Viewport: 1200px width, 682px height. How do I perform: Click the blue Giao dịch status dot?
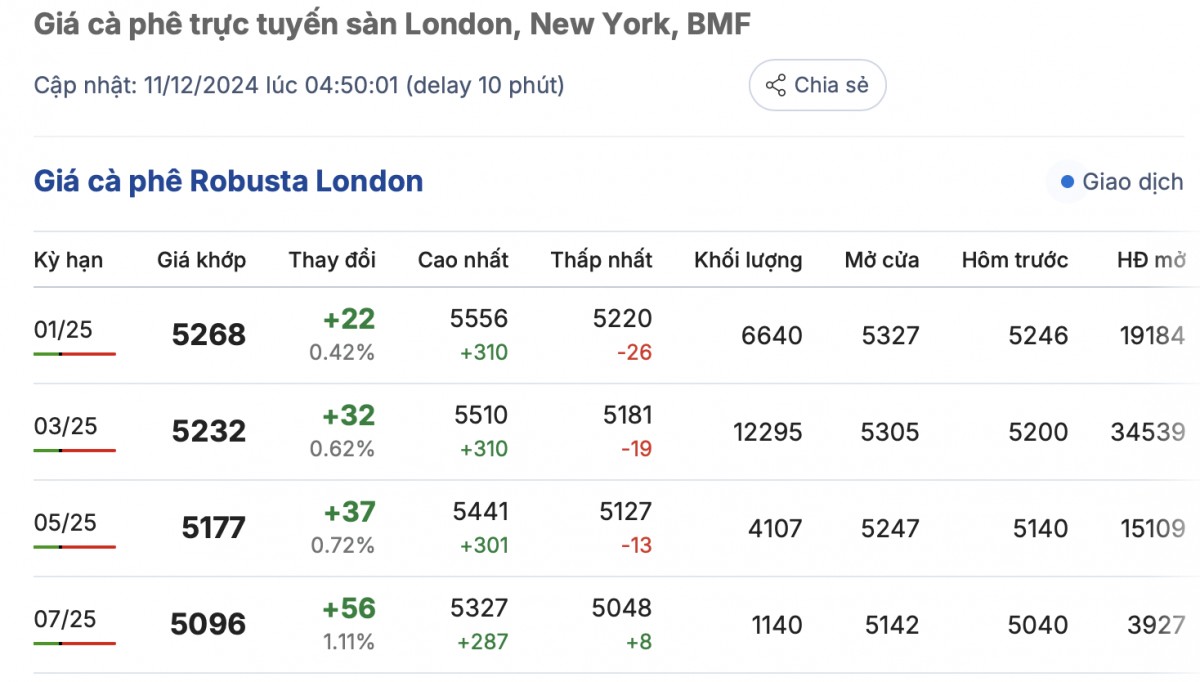point(1066,182)
